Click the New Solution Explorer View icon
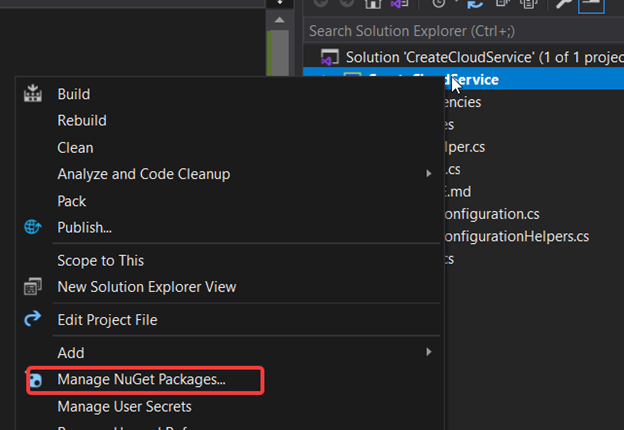The width and height of the screenshot is (624, 430). (33, 287)
